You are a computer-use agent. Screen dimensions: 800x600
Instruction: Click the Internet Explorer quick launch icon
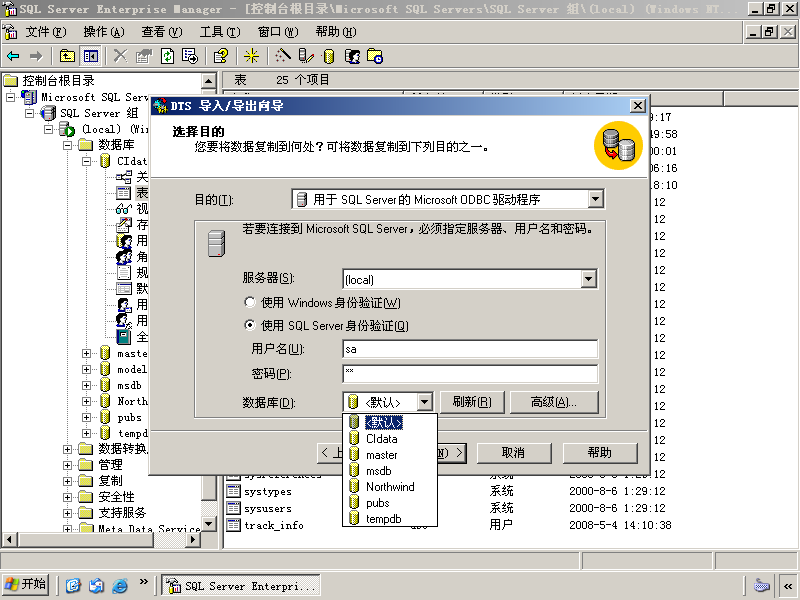(120, 585)
